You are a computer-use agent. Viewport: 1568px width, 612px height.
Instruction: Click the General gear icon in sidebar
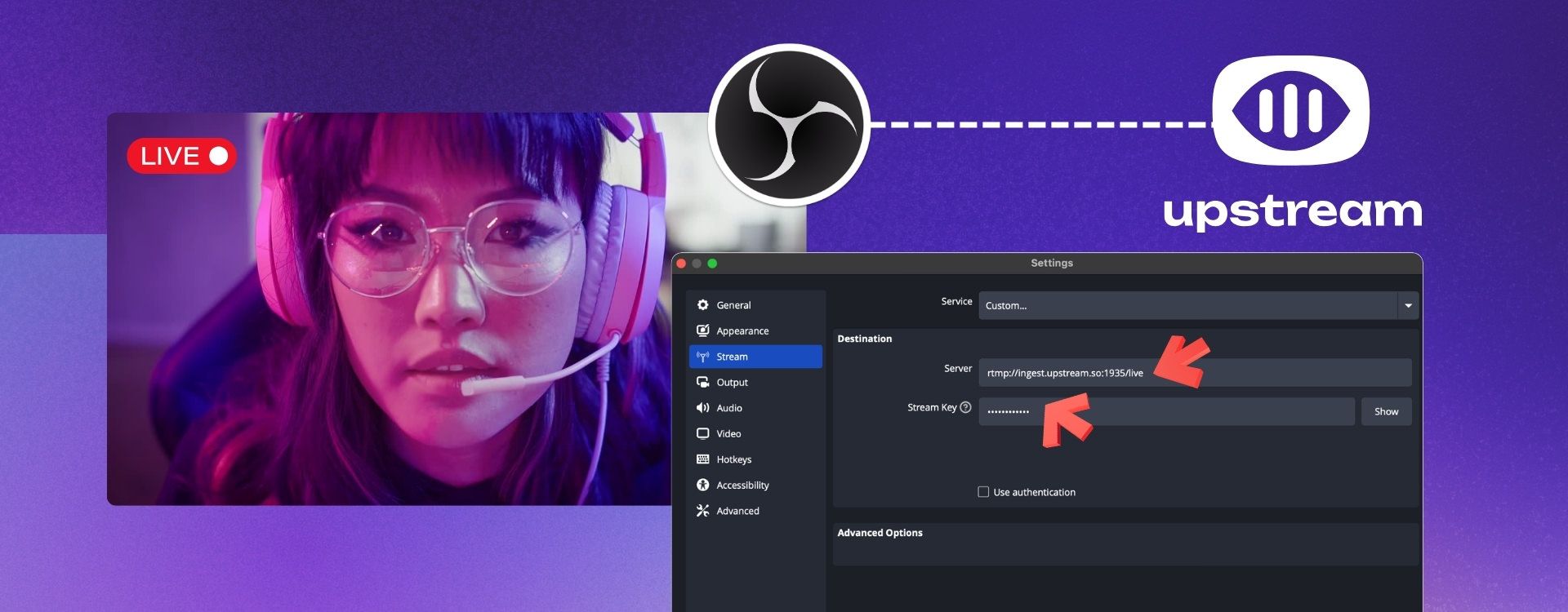tap(702, 304)
